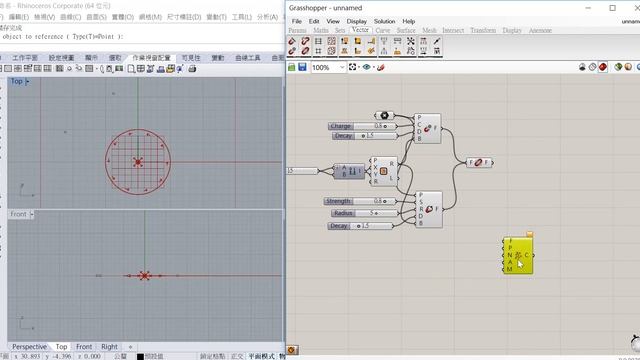Viewport: 640px width, 360px height.
Task: Select the yellow Field Line component
Action: [x=518, y=256]
